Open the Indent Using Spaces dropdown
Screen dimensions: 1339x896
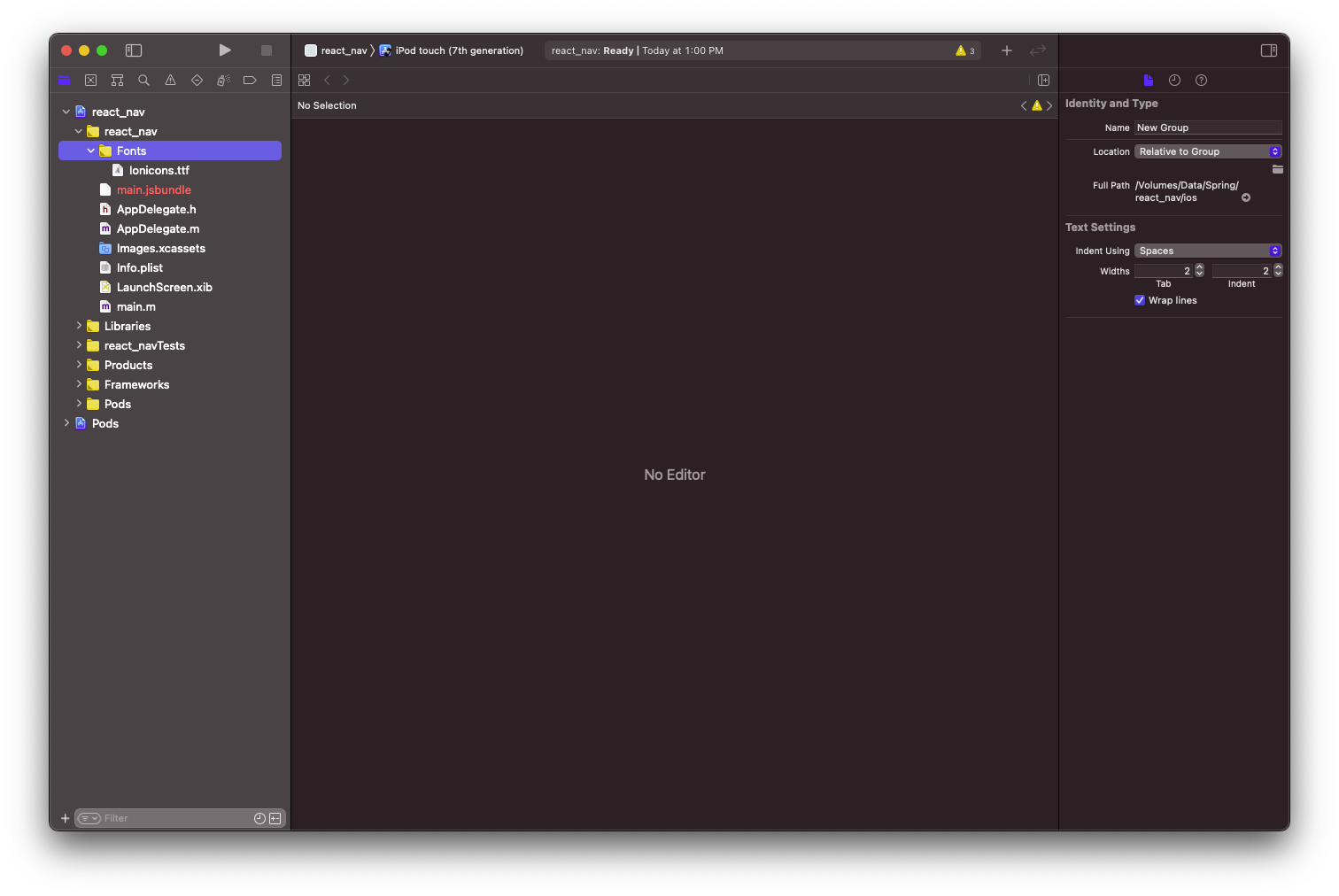[1207, 251]
